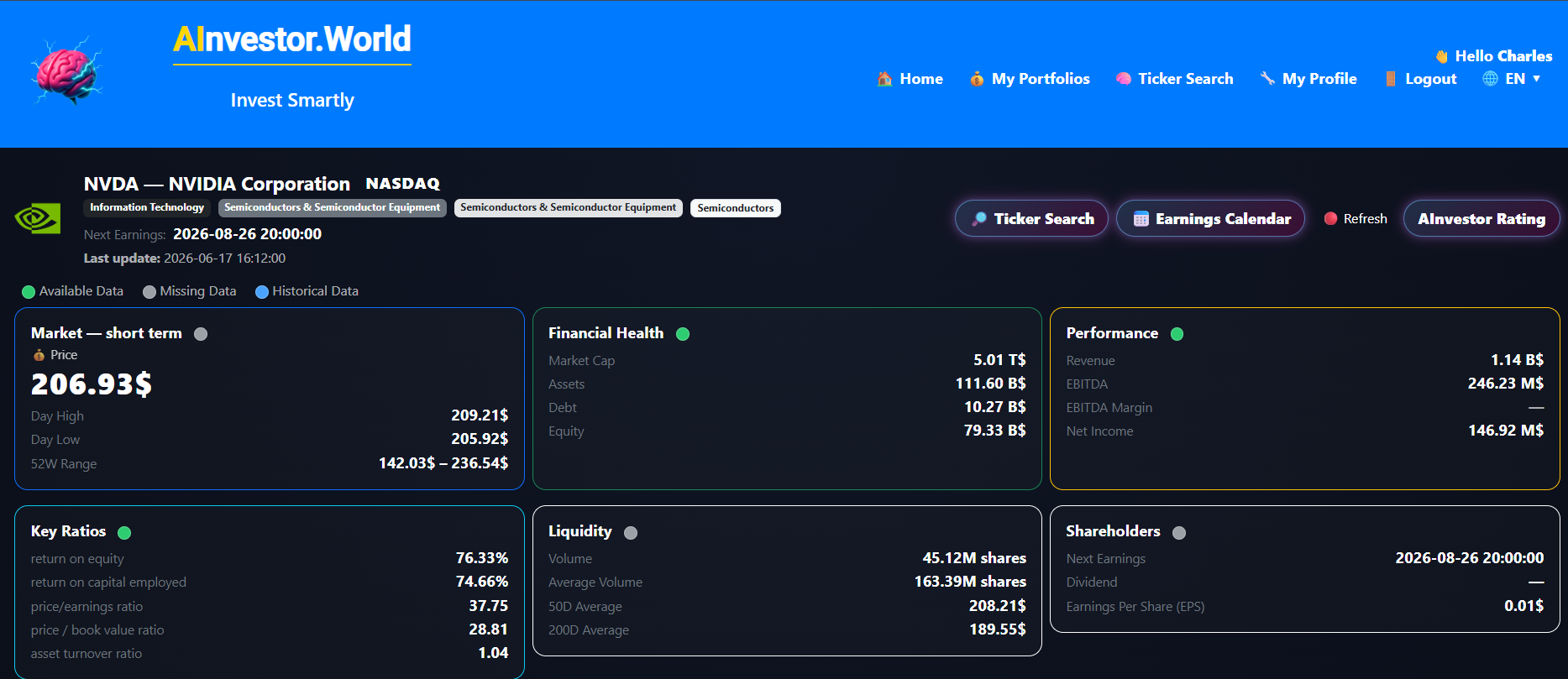Click the Invest Smartly tagline

pos(292,101)
